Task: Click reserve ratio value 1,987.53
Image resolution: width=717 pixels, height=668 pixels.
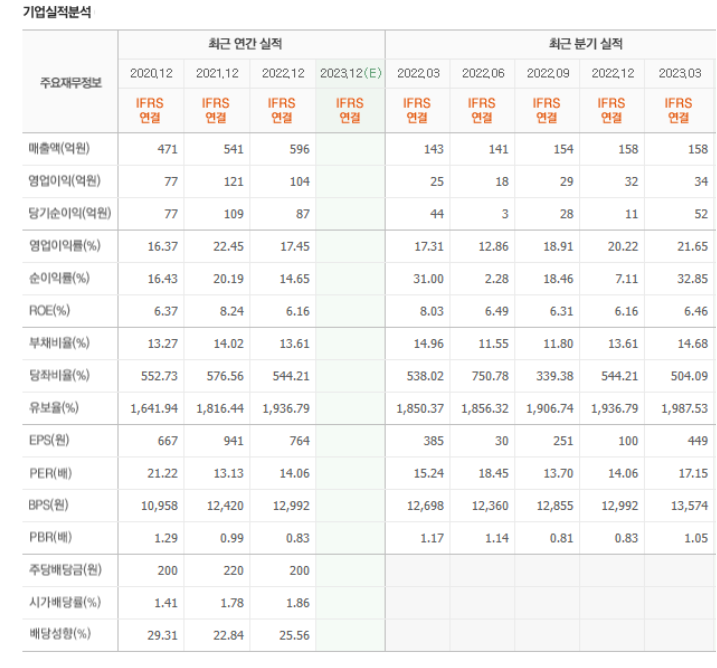Action: (684, 409)
